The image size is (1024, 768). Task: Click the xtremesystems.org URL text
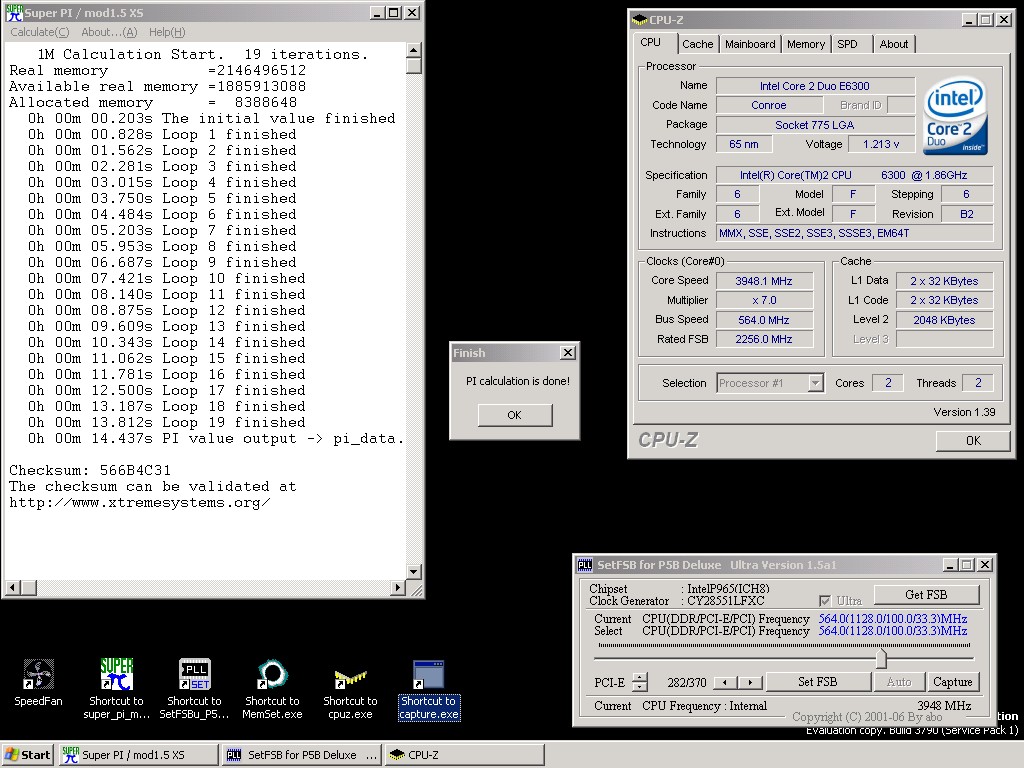140,503
